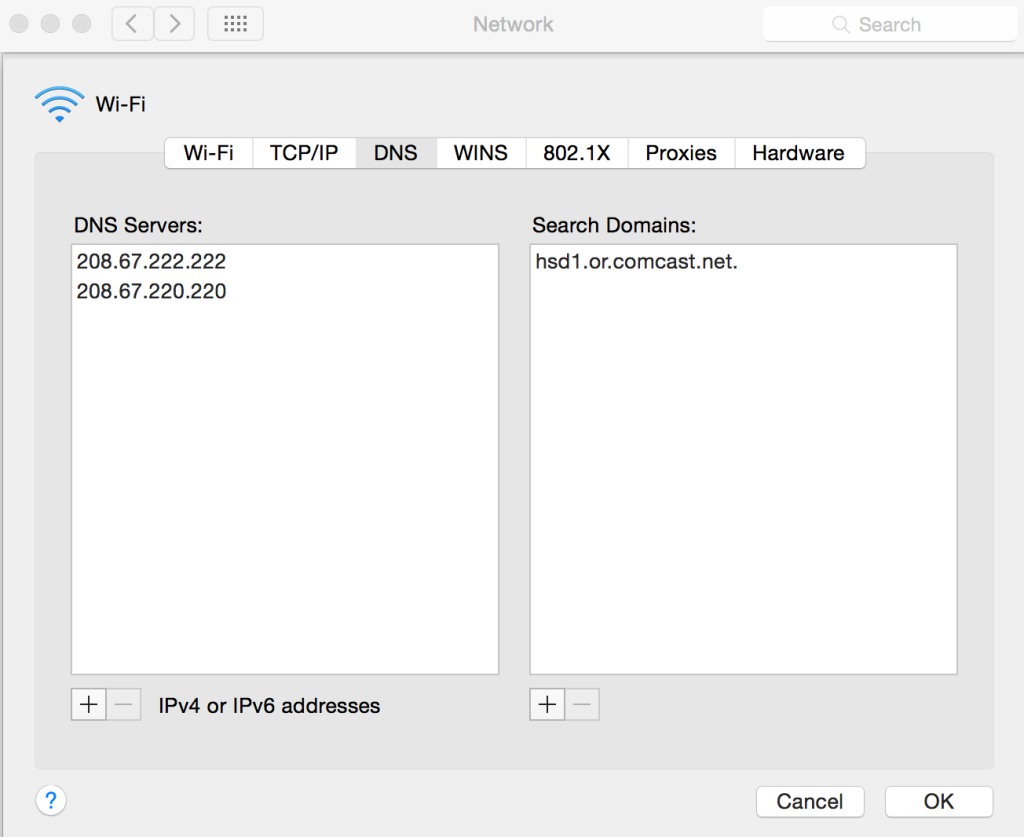Select the WINS tab
This screenshot has width=1024, height=837.
coord(480,153)
